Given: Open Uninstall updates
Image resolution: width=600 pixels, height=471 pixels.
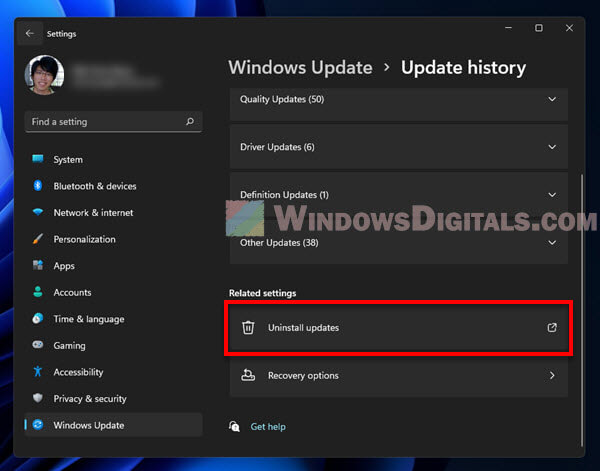Looking at the screenshot, I should 399,328.
